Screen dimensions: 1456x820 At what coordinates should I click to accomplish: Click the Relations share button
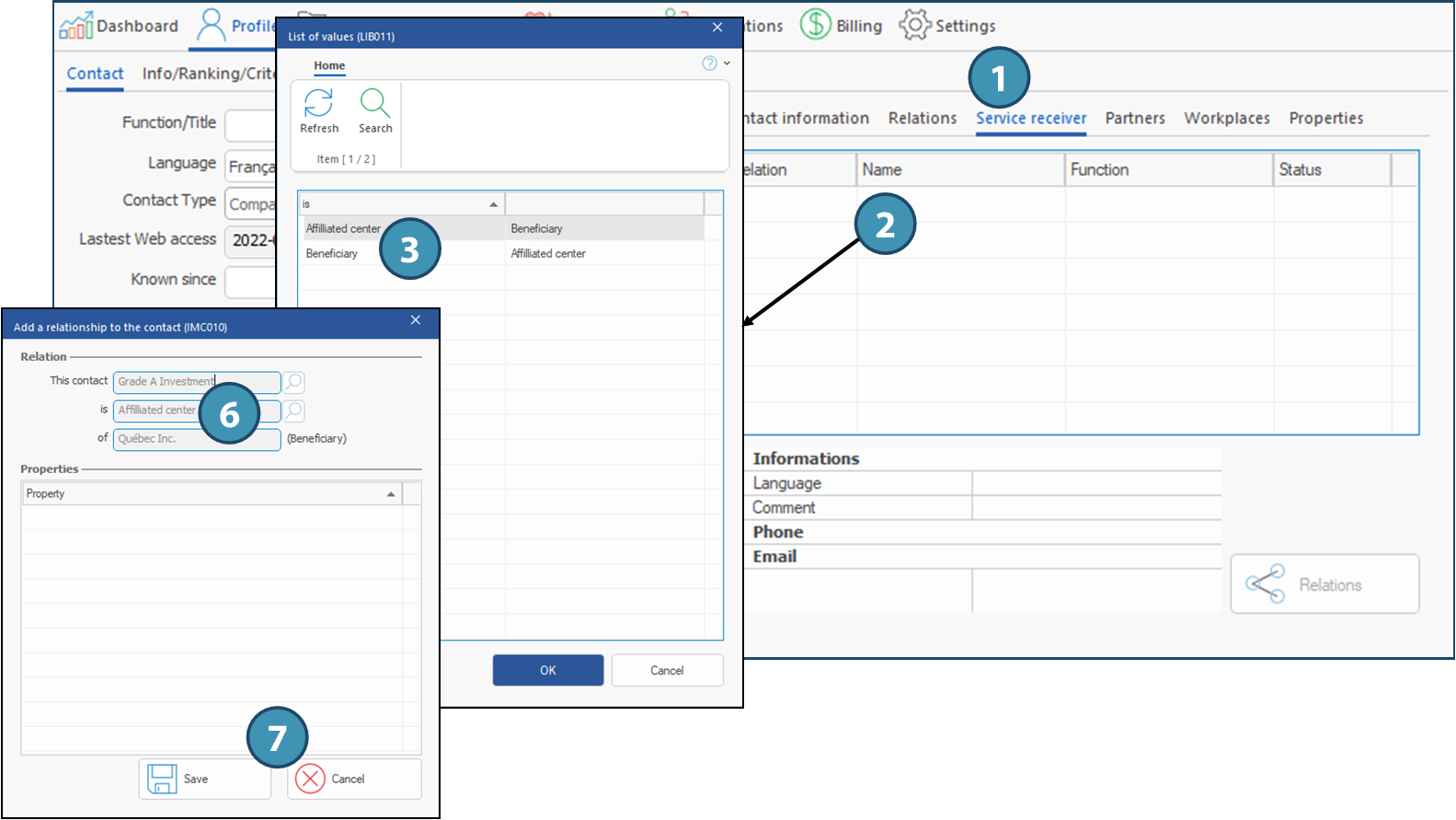(x=1324, y=583)
